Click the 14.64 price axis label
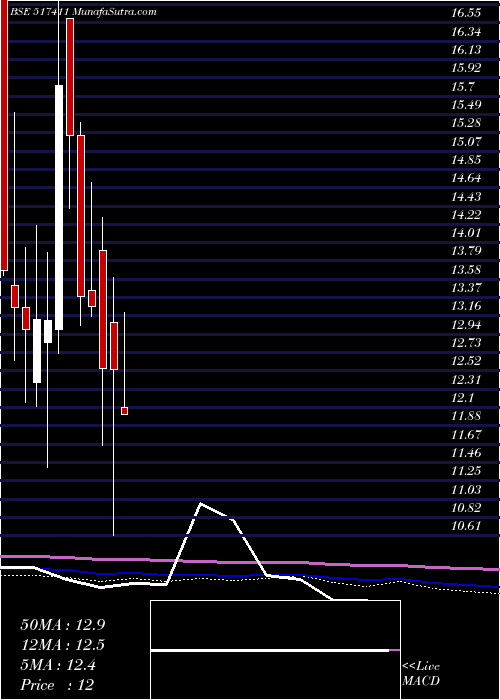Viewport: 500px width, 700px height. tap(466, 178)
